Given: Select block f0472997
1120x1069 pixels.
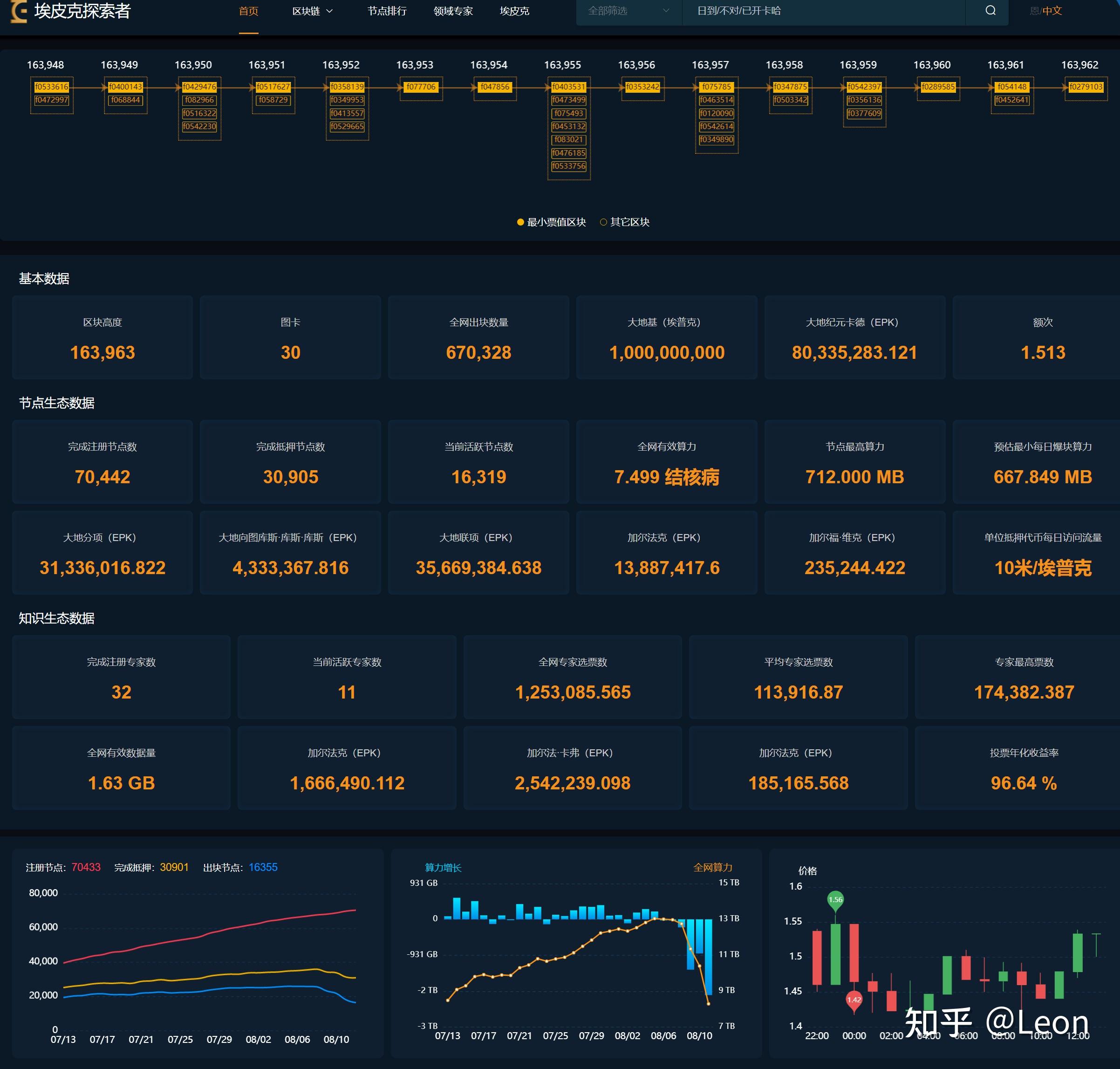Looking at the screenshot, I should tap(52, 100).
